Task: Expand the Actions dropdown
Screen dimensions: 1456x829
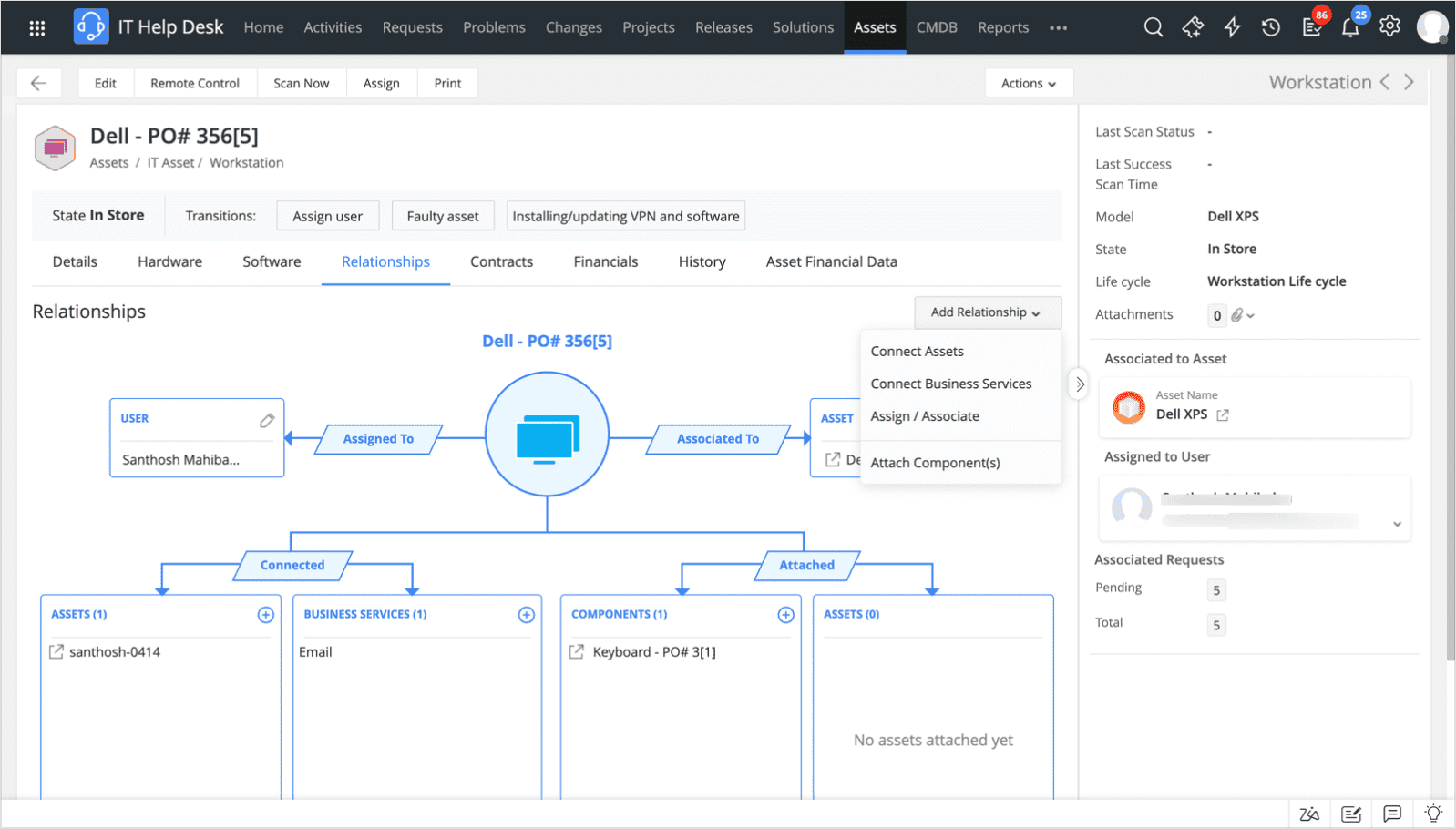Action: [1028, 83]
